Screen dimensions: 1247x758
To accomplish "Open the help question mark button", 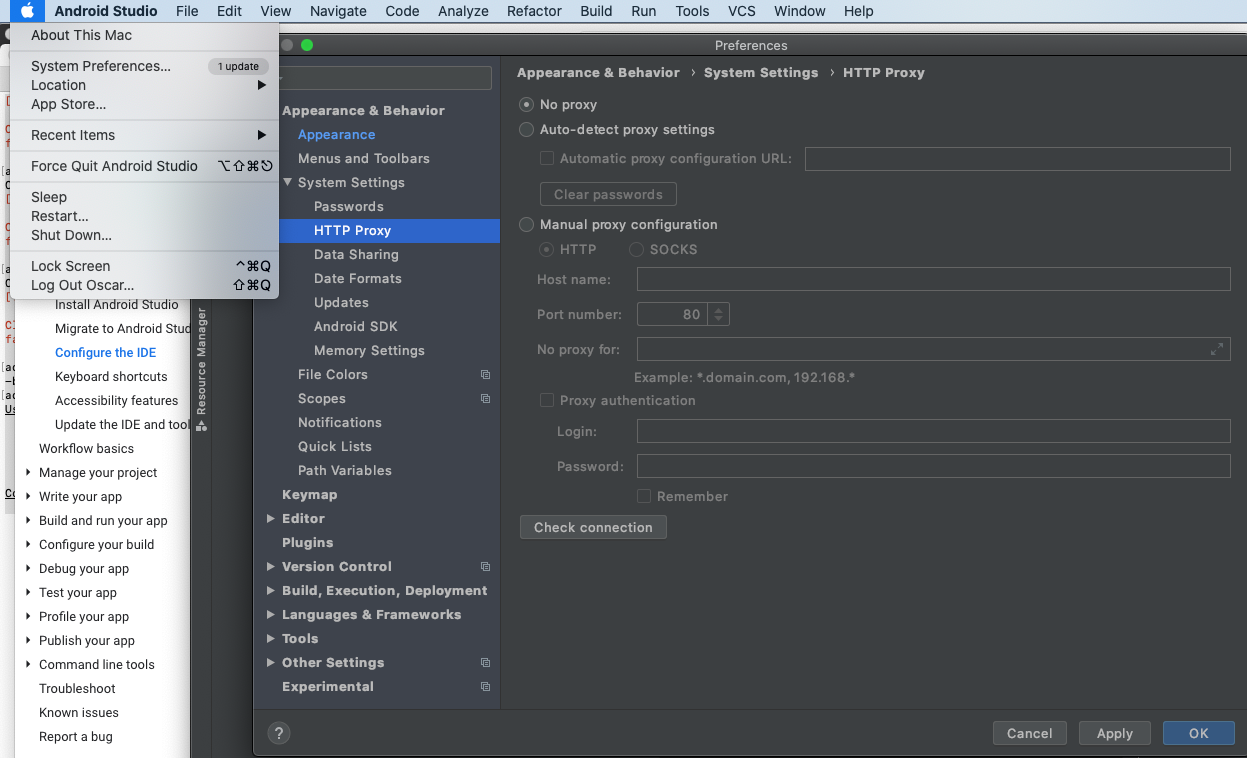I will [x=280, y=733].
